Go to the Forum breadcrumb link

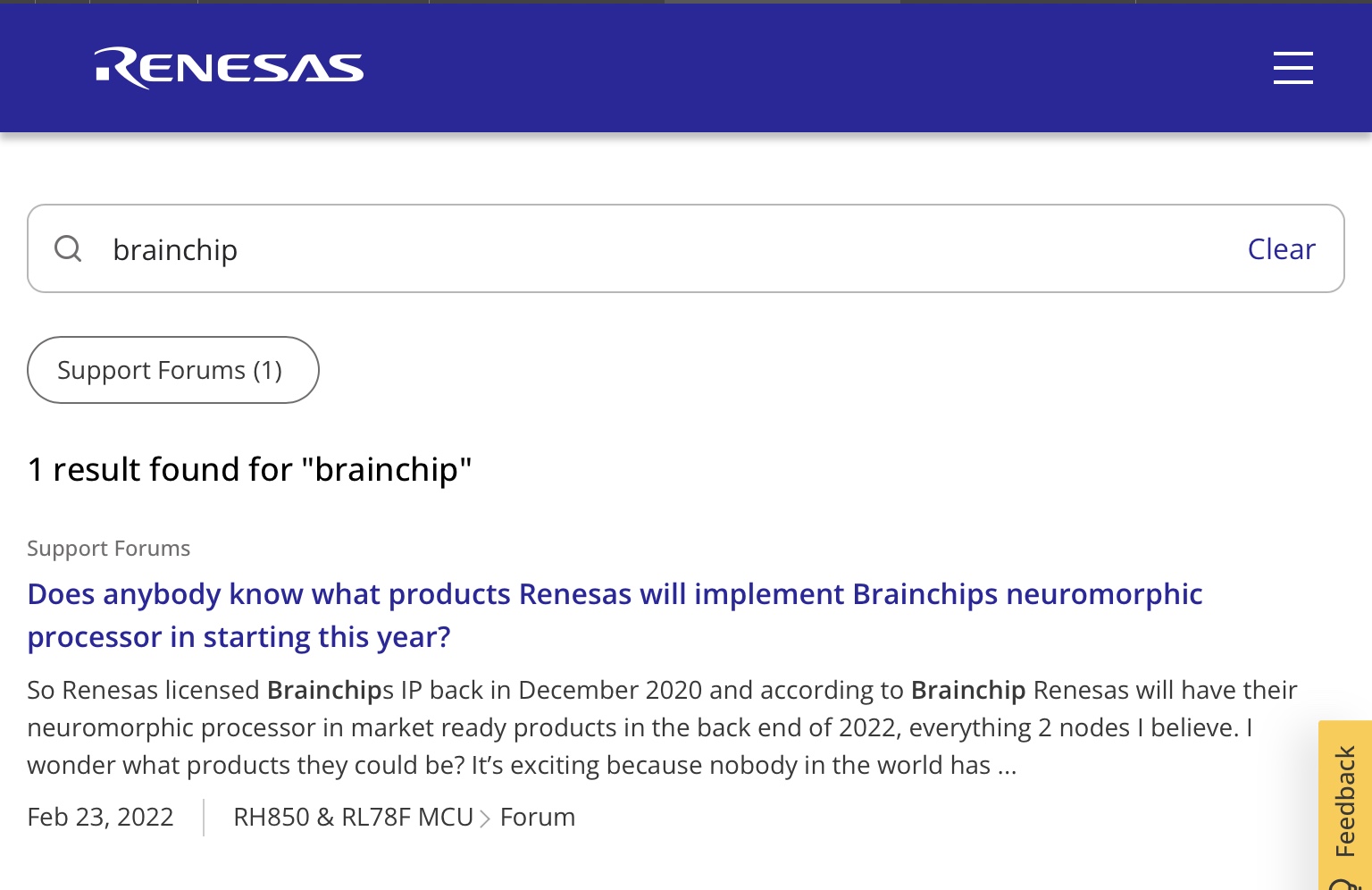click(538, 818)
